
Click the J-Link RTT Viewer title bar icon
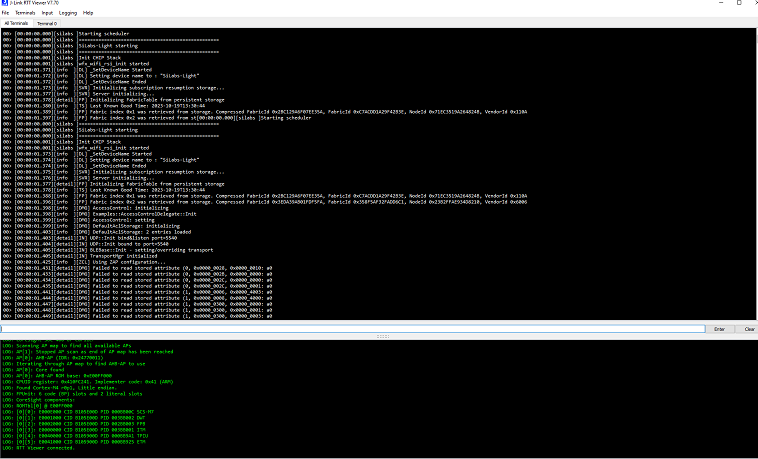pyautogui.click(x=4, y=3)
